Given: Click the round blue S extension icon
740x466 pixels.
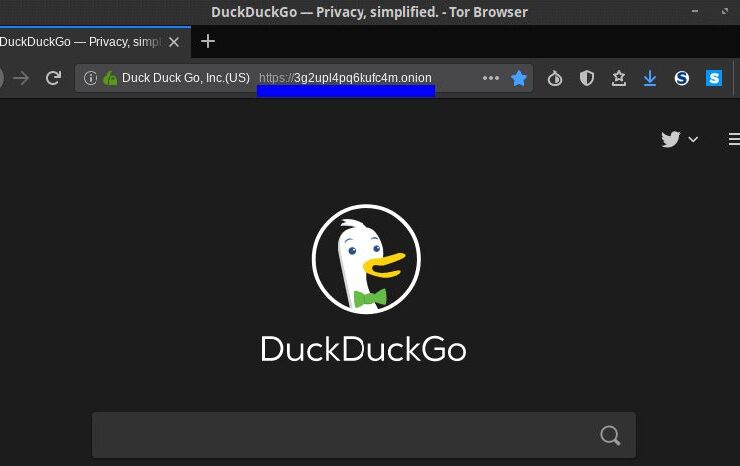Looking at the screenshot, I should (681, 78).
